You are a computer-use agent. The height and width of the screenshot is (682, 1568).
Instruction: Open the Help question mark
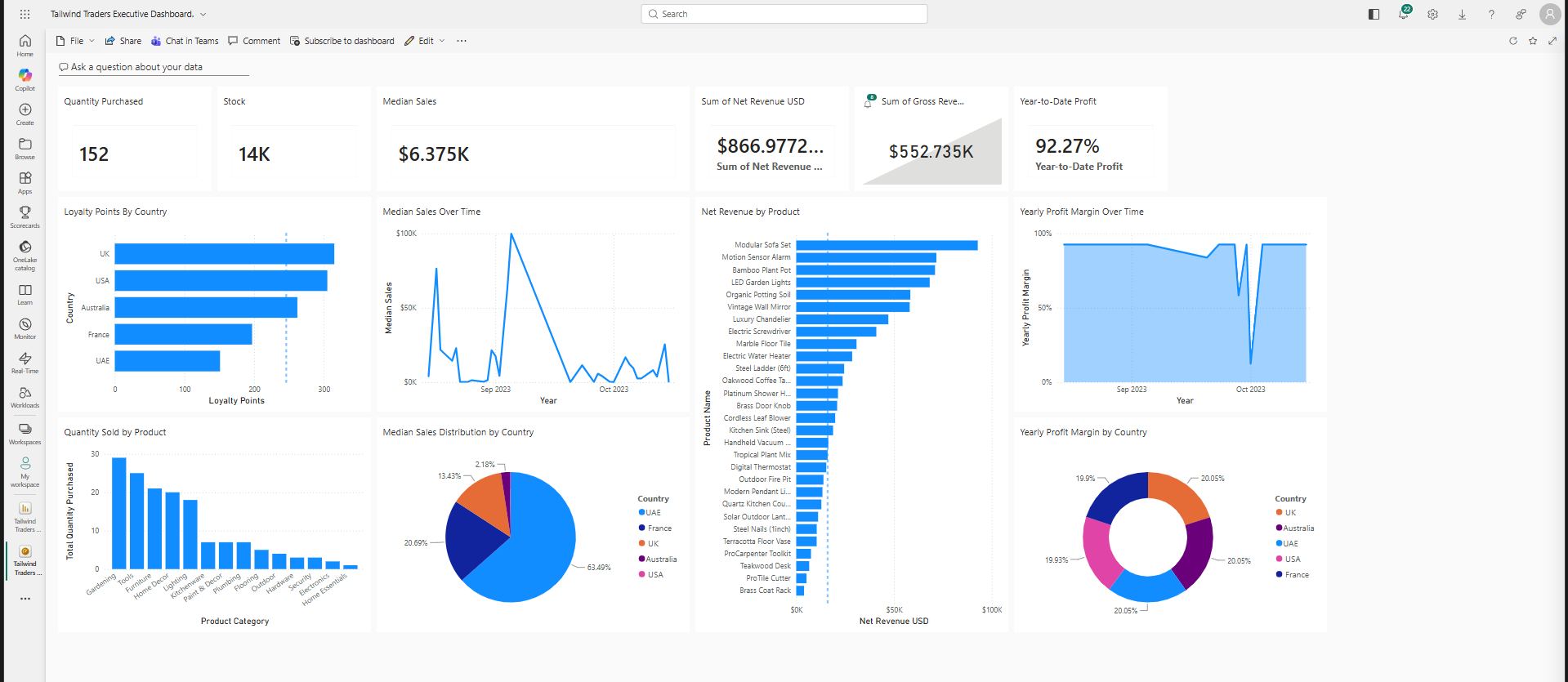[1491, 14]
